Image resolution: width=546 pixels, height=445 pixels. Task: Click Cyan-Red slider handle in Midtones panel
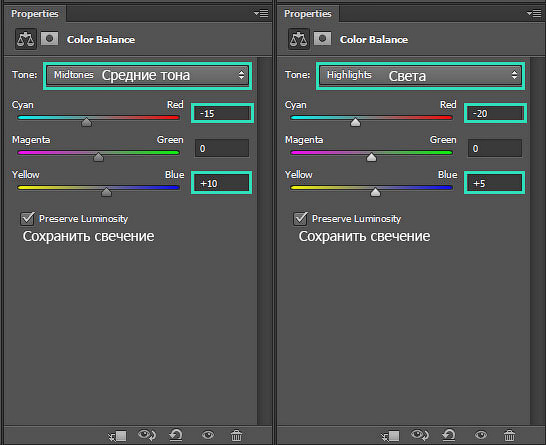[x=86, y=122]
